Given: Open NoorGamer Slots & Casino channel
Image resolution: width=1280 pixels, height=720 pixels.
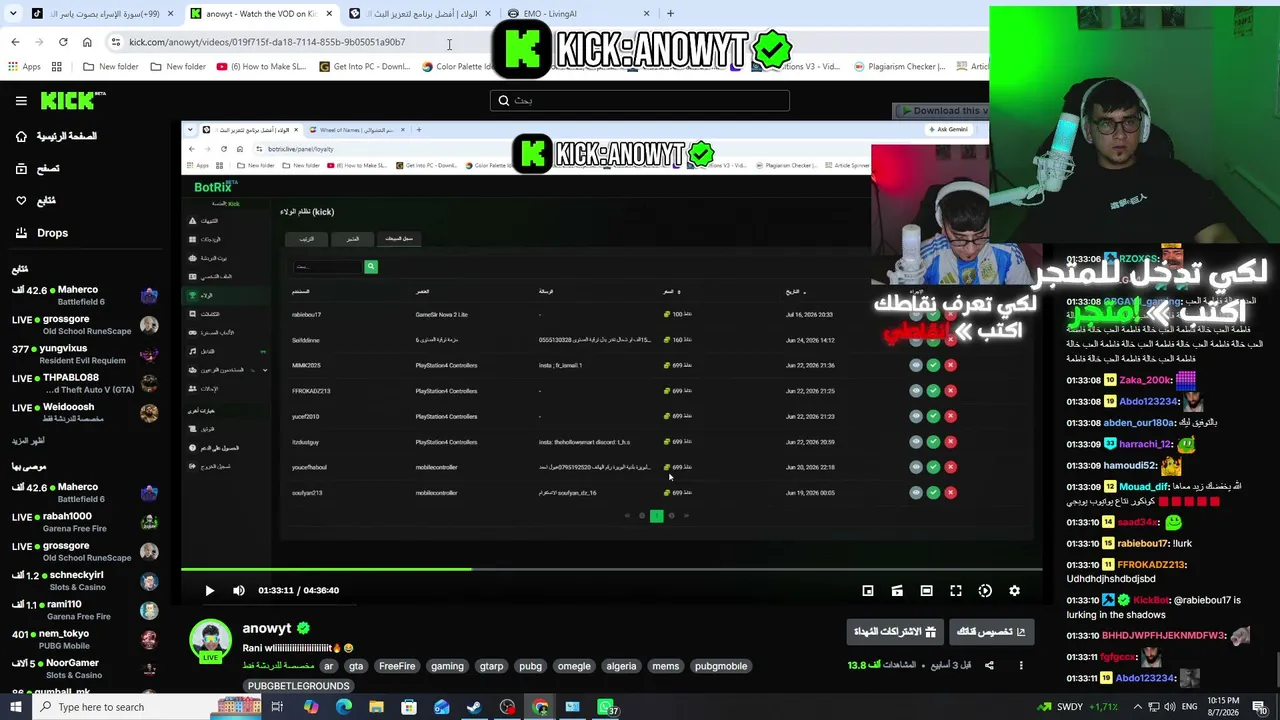Looking at the screenshot, I should [x=85, y=668].
